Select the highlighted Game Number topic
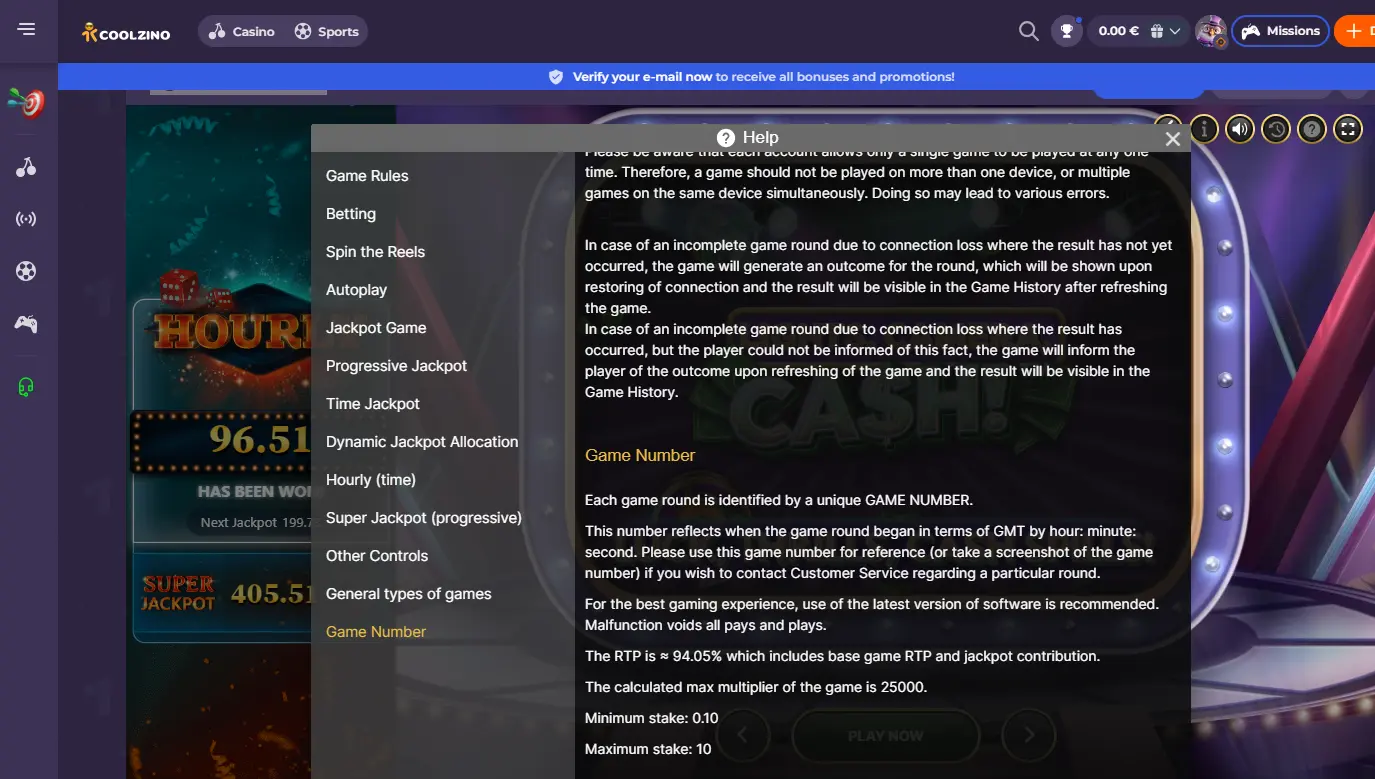1375x779 pixels. (x=376, y=632)
